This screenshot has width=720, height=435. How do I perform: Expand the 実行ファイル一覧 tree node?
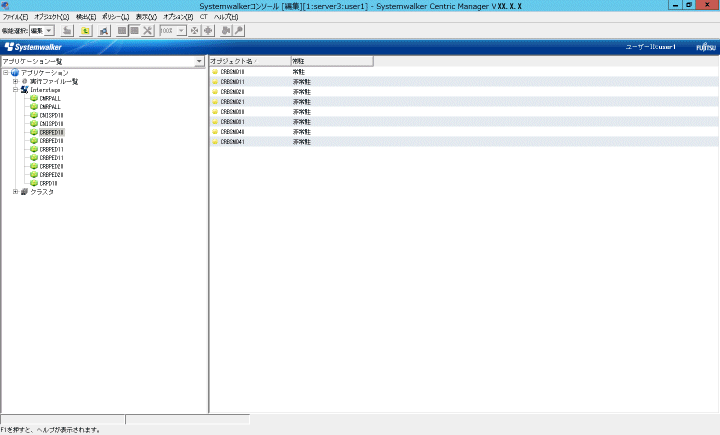(x=15, y=81)
